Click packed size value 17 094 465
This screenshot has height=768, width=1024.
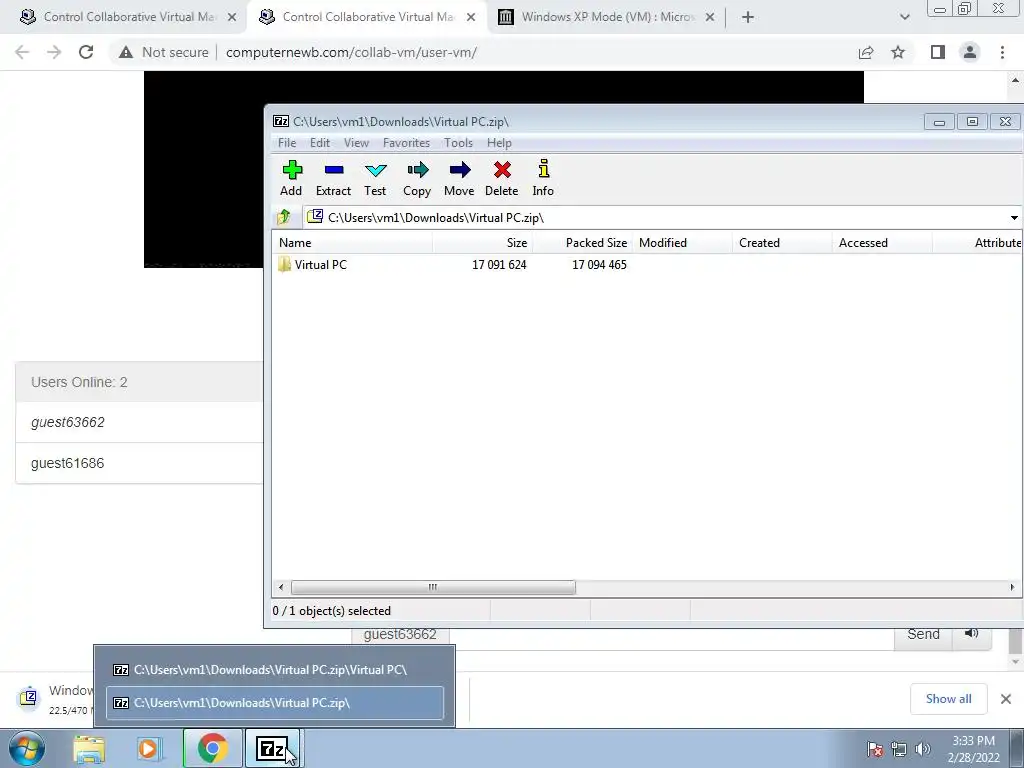tap(599, 264)
